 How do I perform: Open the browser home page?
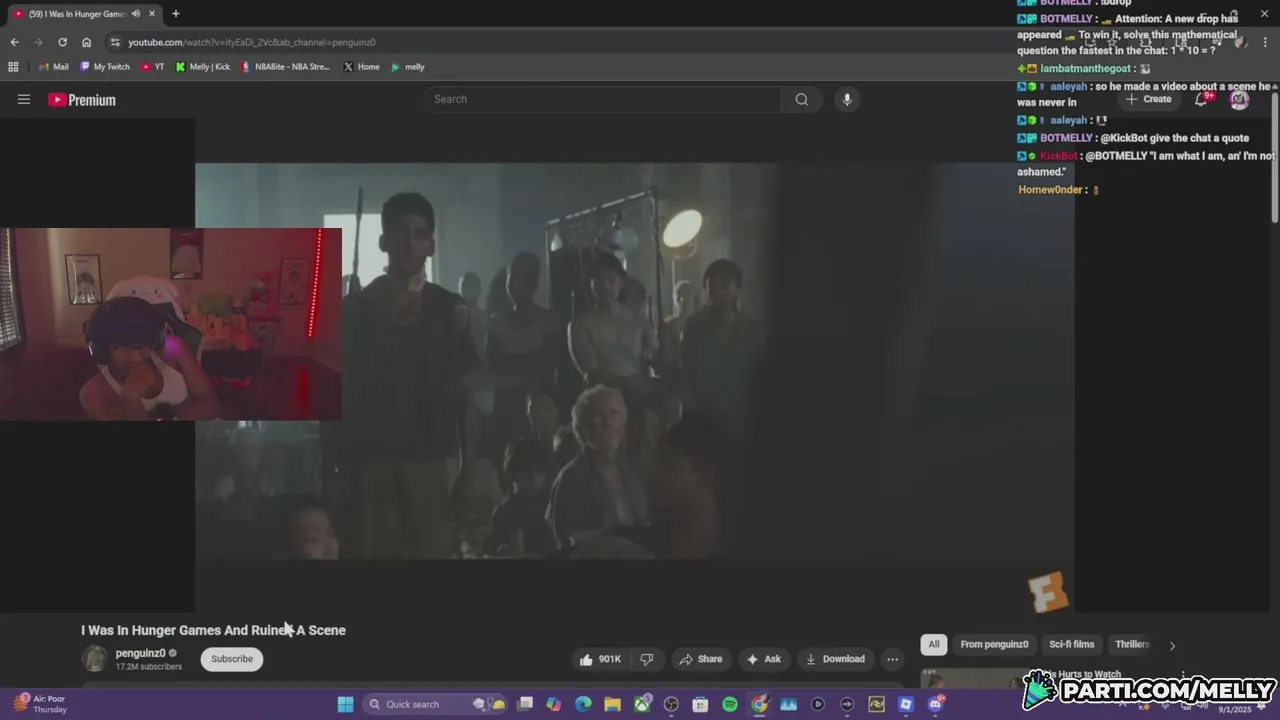click(x=86, y=42)
